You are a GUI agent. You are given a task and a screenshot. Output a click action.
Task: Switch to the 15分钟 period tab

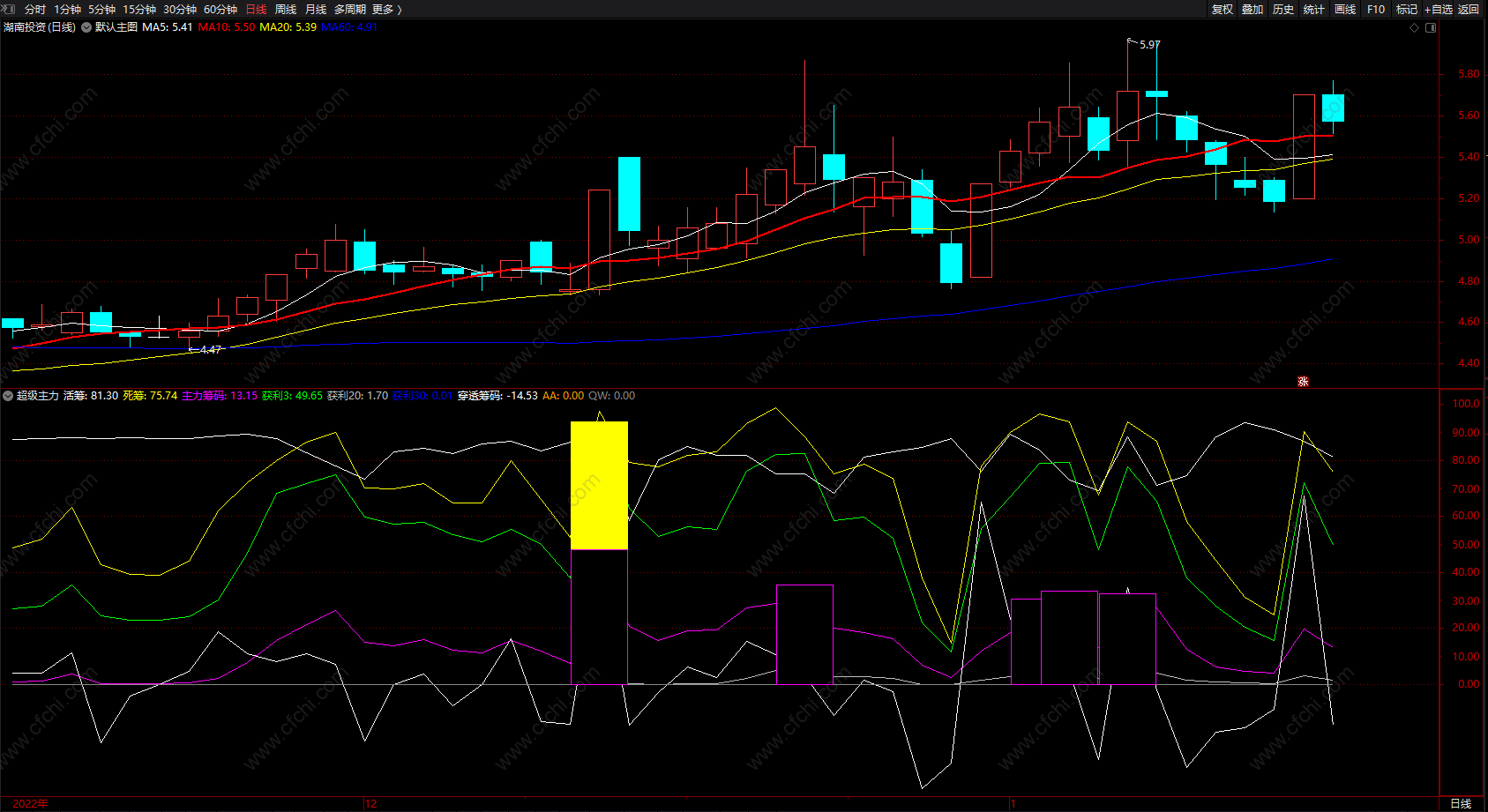click(139, 9)
